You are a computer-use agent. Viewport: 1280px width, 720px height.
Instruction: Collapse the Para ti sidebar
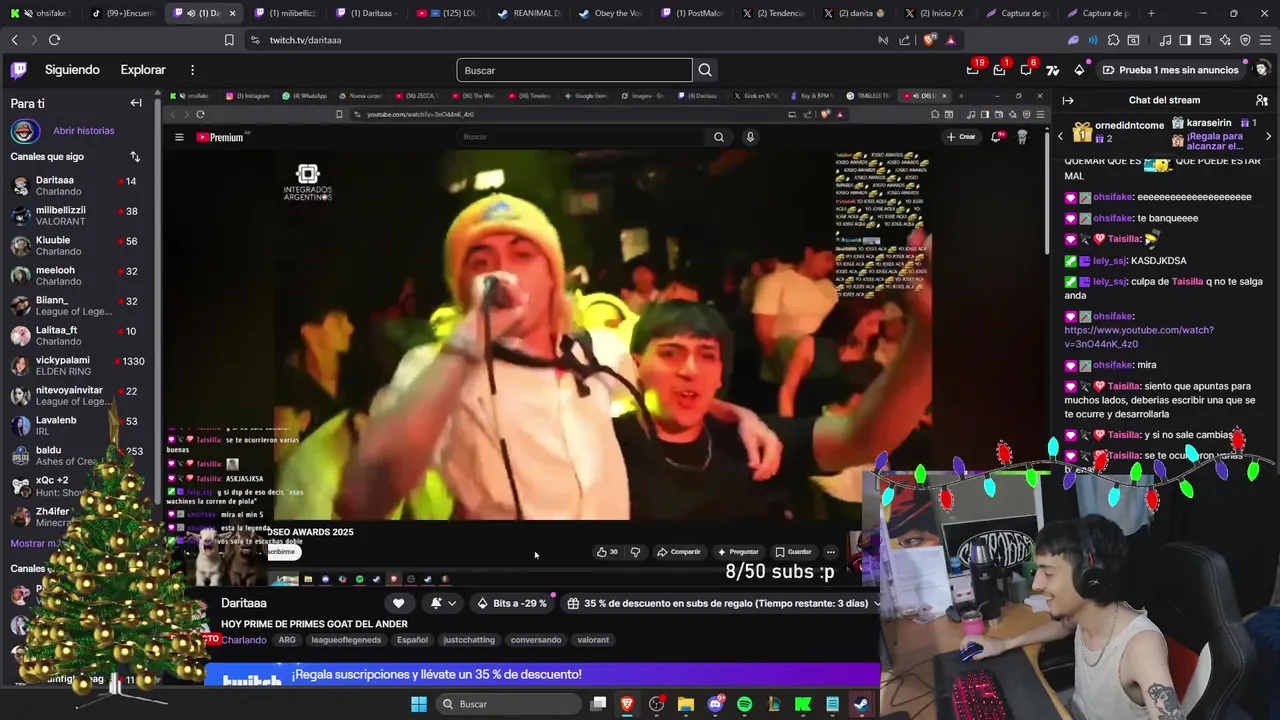pos(136,103)
